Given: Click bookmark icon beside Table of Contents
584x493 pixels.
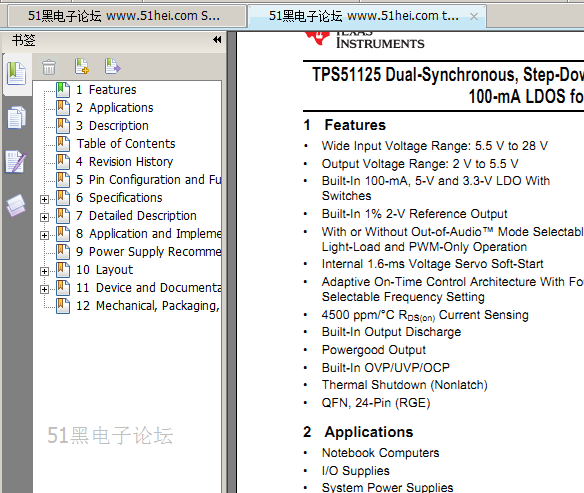Looking at the screenshot, I should pyautogui.click(x=63, y=144).
